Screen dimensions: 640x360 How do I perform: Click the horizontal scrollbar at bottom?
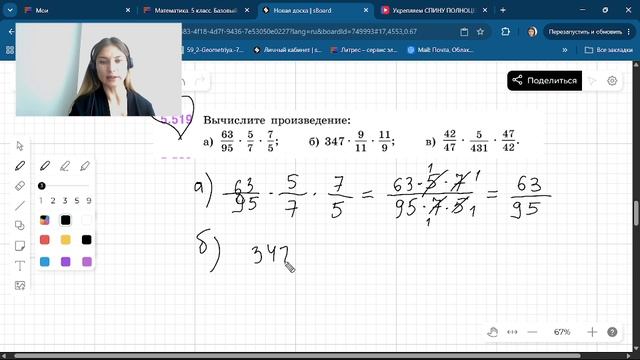click(297, 356)
